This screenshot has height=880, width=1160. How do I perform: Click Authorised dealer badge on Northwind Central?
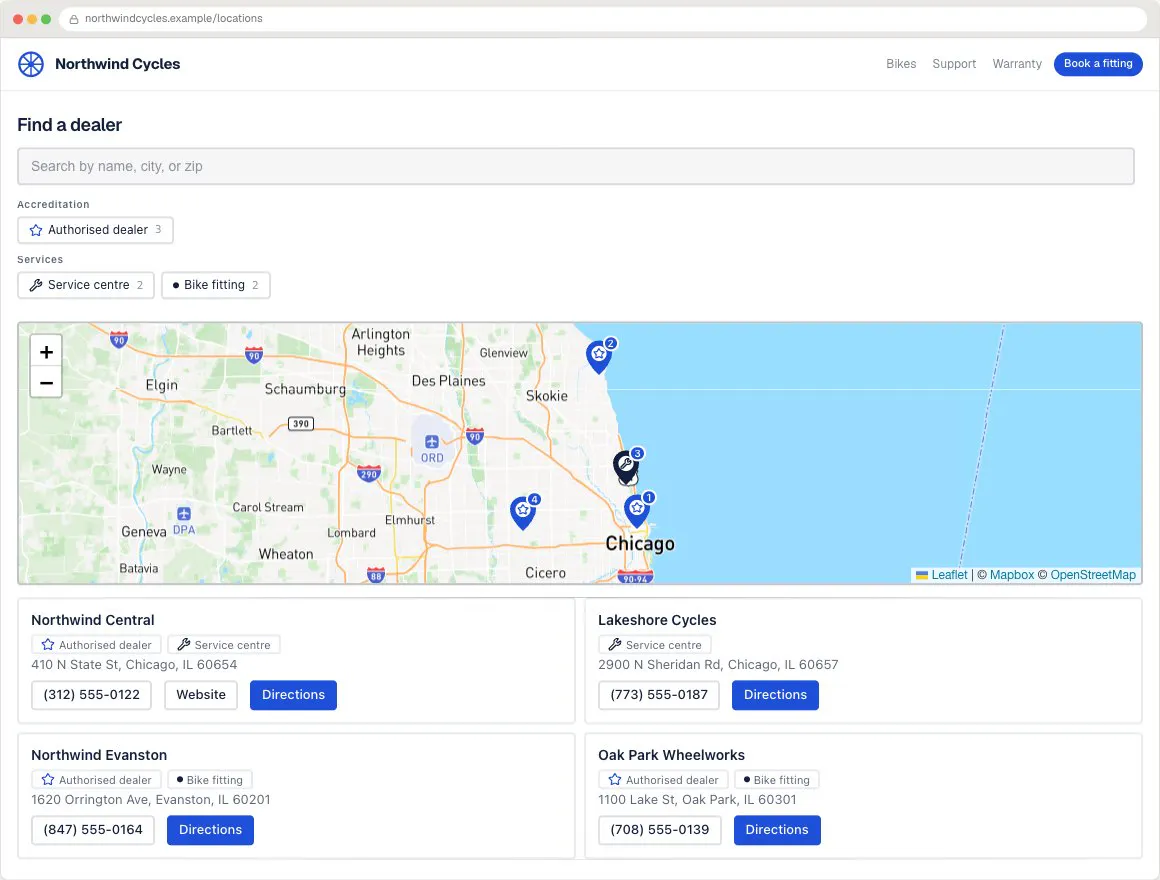click(x=96, y=645)
